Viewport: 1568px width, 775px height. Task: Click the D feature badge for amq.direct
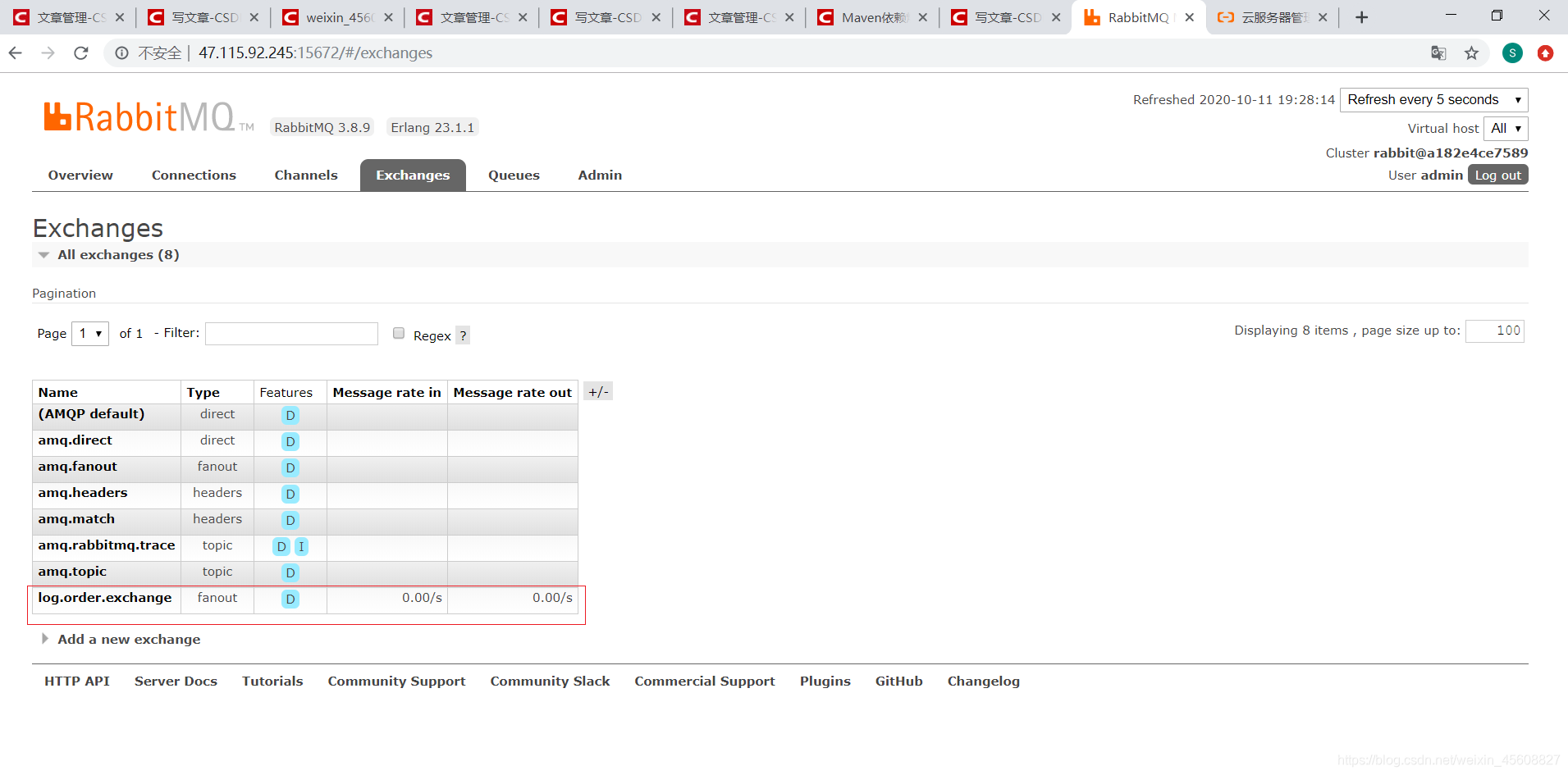[x=290, y=442]
